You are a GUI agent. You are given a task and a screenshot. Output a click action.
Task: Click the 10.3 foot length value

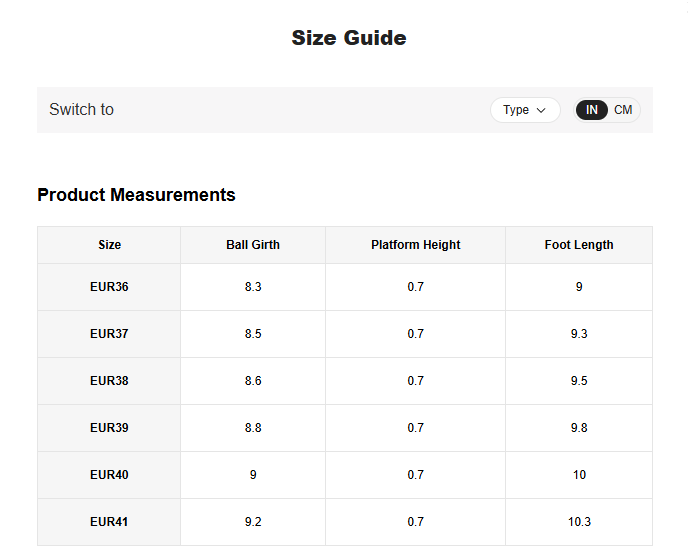click(579, 522)
